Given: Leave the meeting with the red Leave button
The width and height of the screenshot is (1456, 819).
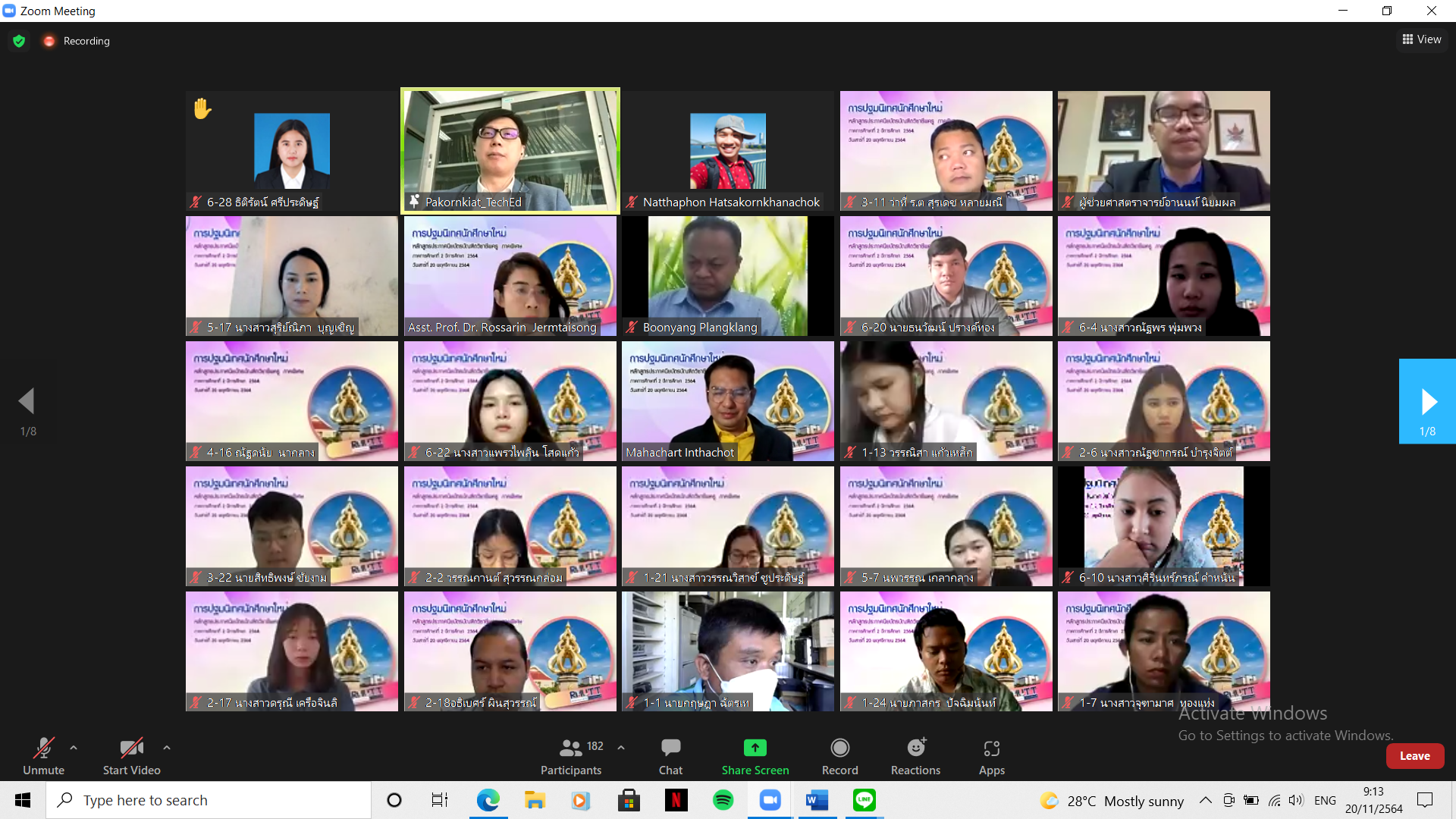Looking at the screenshot, I should (1414, 756).
